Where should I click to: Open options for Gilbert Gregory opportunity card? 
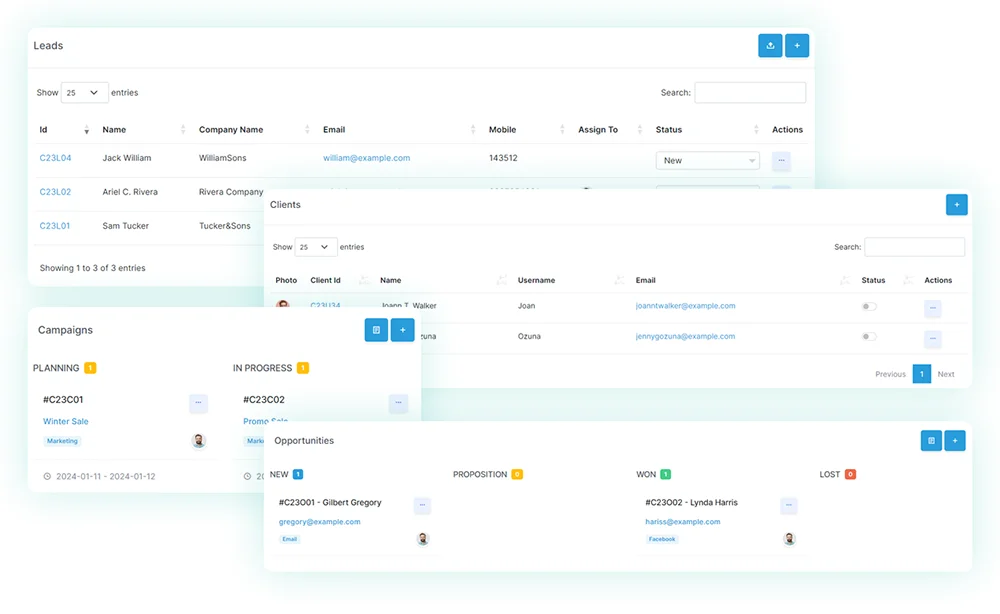point(422,506)
